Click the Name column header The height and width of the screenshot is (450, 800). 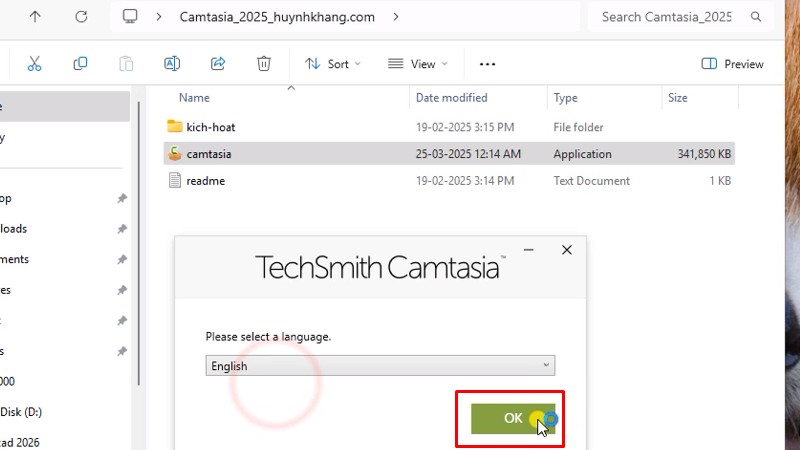pyautogui.click(x=194, y=98)
